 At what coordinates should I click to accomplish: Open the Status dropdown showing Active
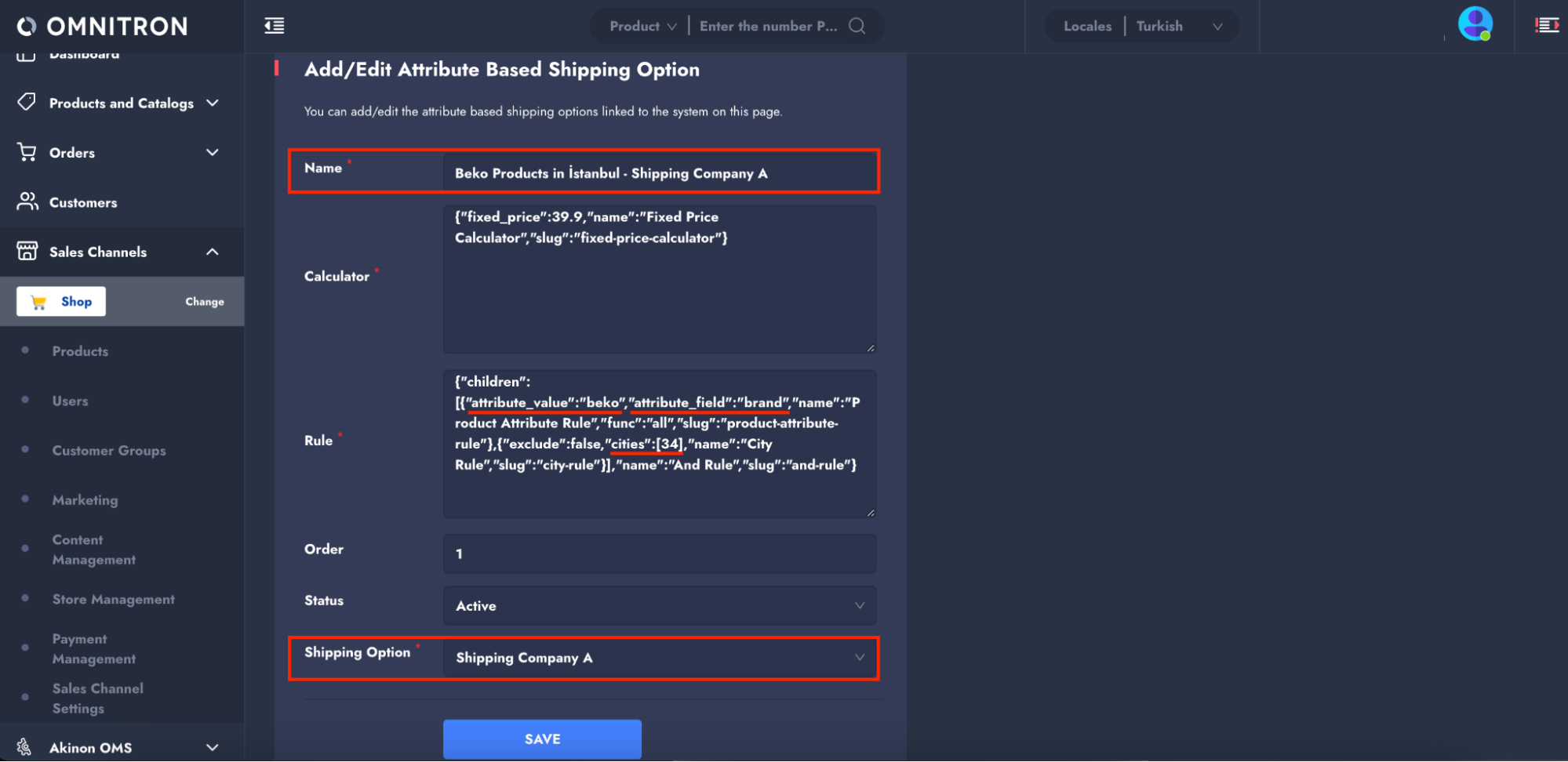coord(659,605)
